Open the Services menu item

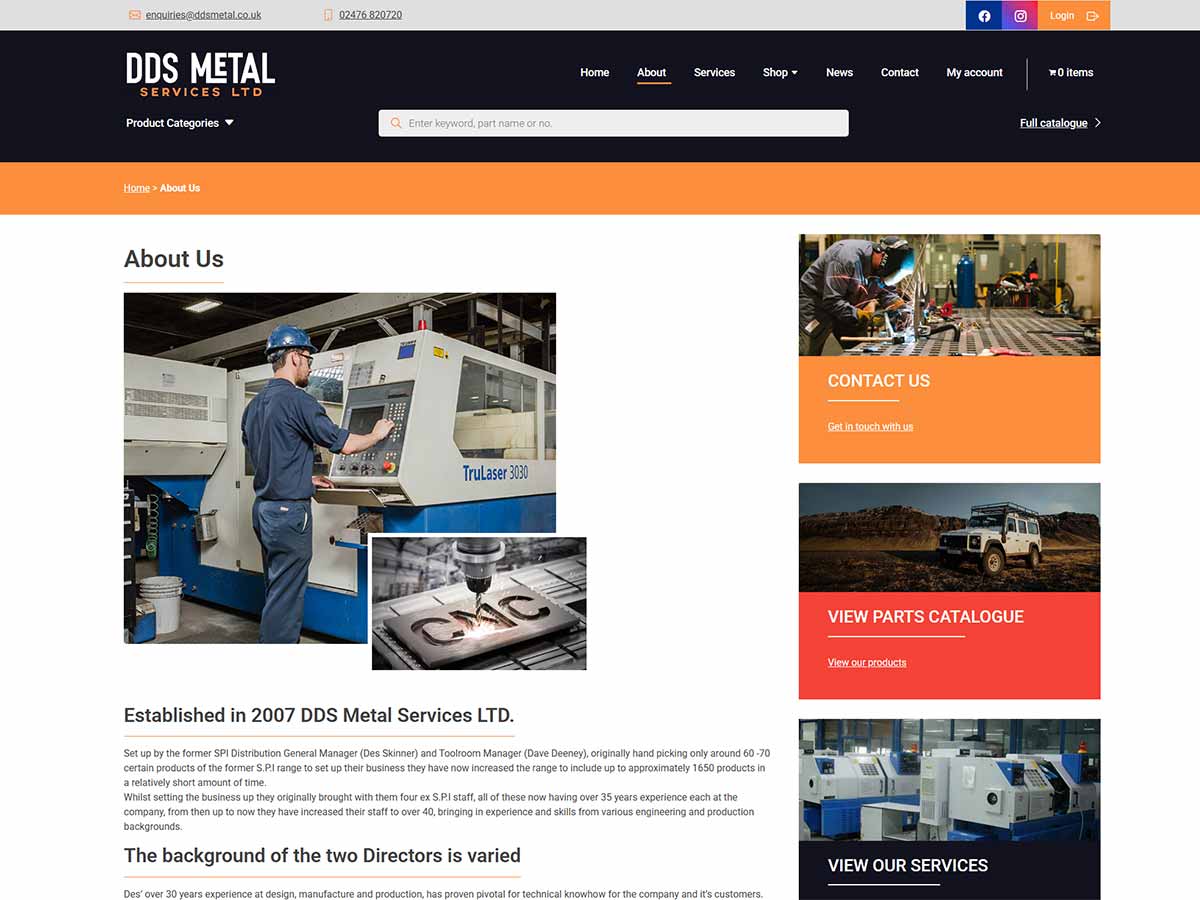pyautogui.click(x=714, y=73)
